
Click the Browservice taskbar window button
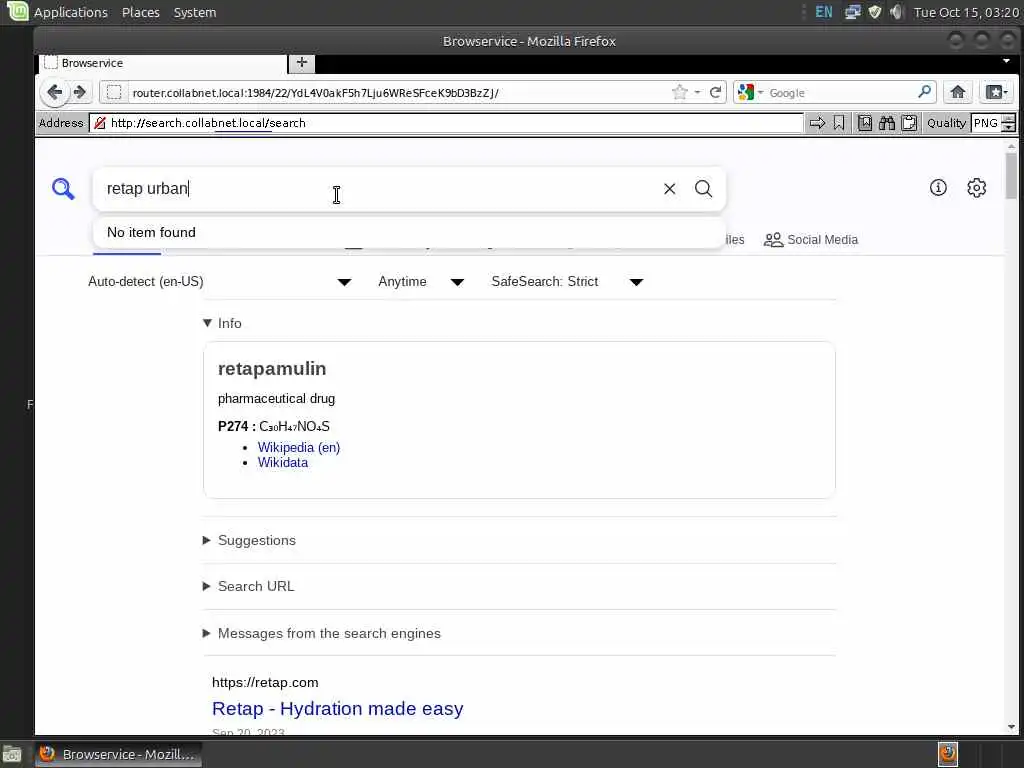point(118,754)
